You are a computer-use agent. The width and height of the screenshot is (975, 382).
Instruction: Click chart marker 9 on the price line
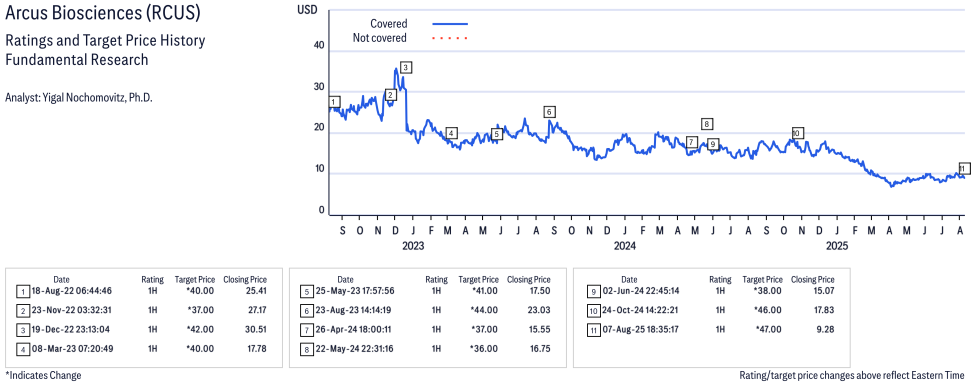coord(713,144)
